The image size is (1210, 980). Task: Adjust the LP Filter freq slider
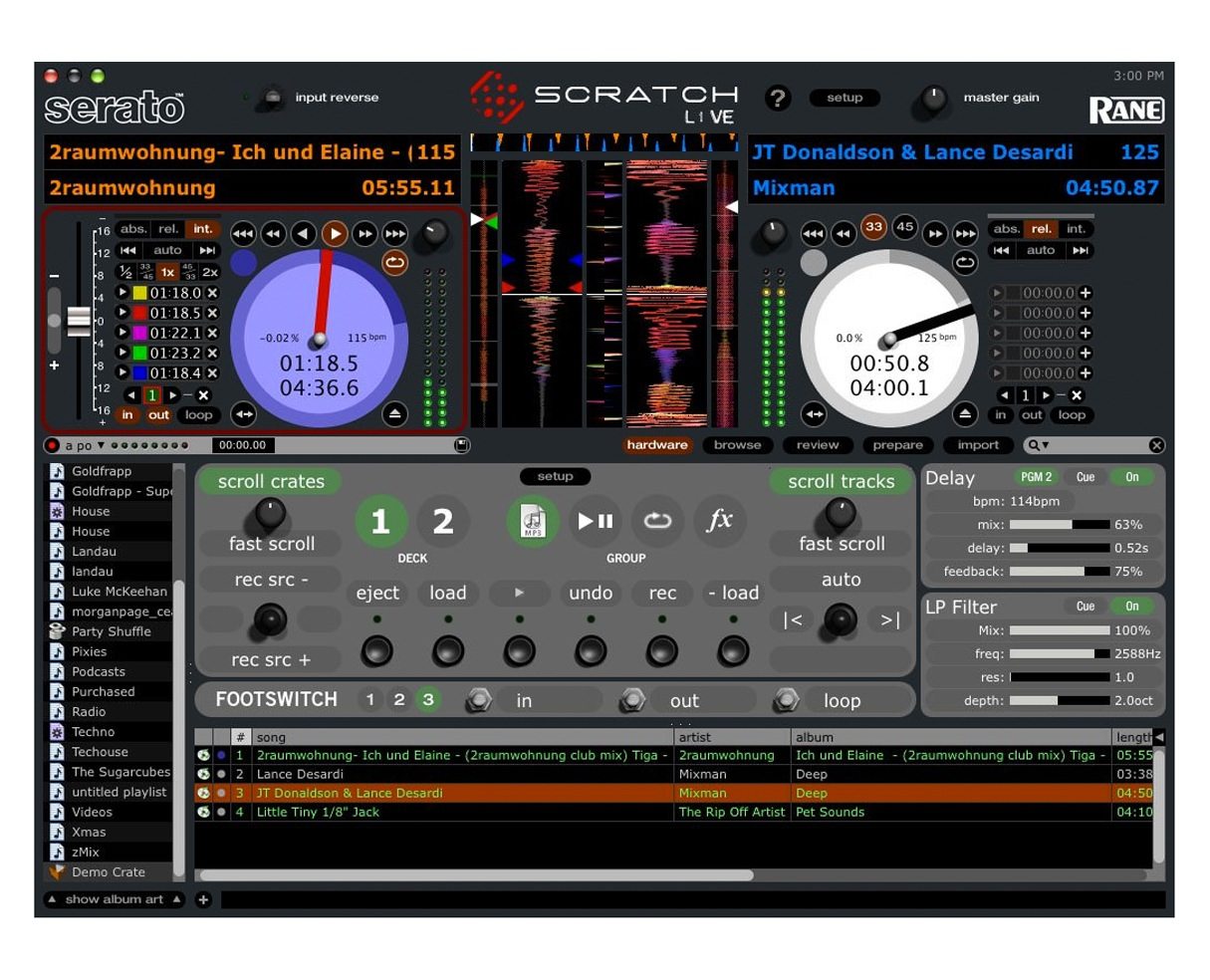click(1060, 653)
